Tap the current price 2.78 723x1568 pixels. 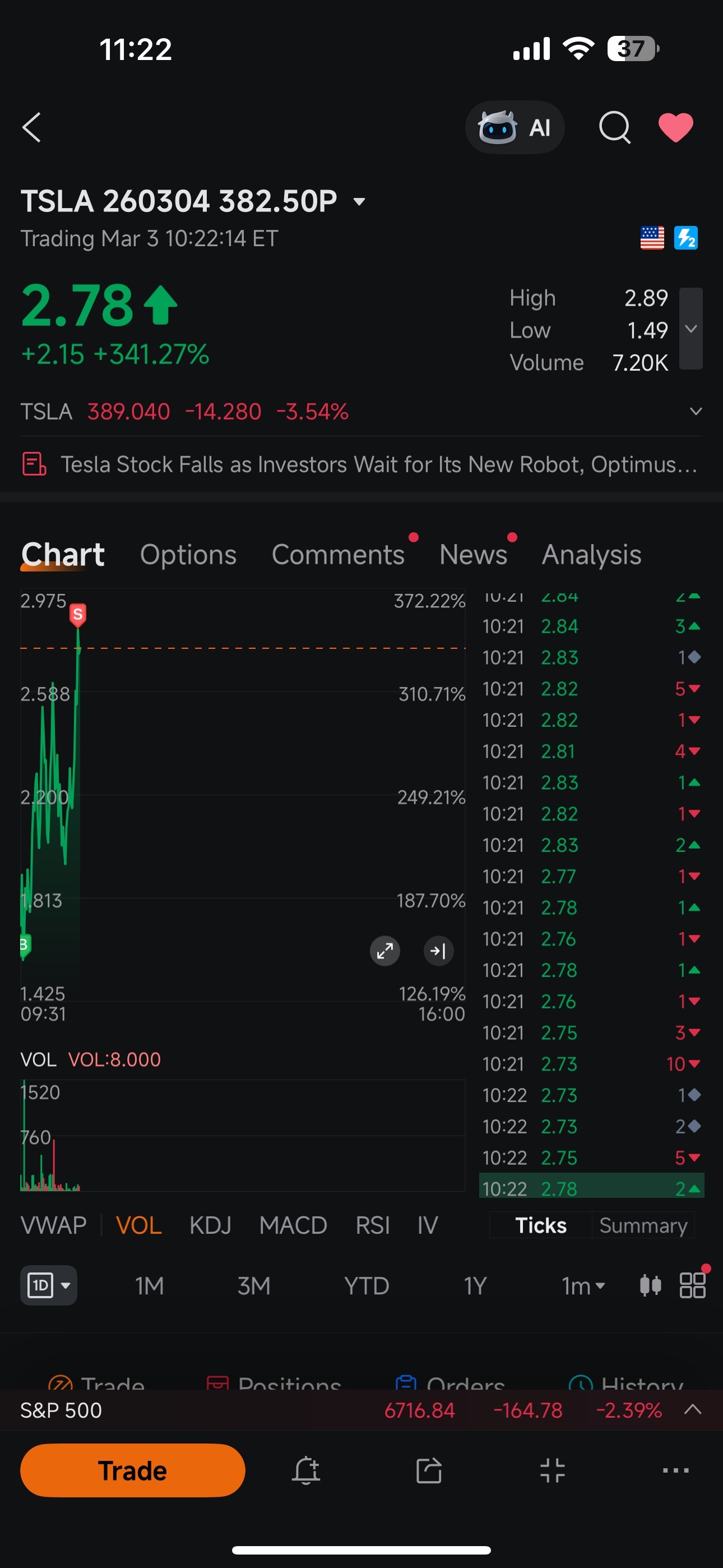pyautogui.click(x=77, y=305)
